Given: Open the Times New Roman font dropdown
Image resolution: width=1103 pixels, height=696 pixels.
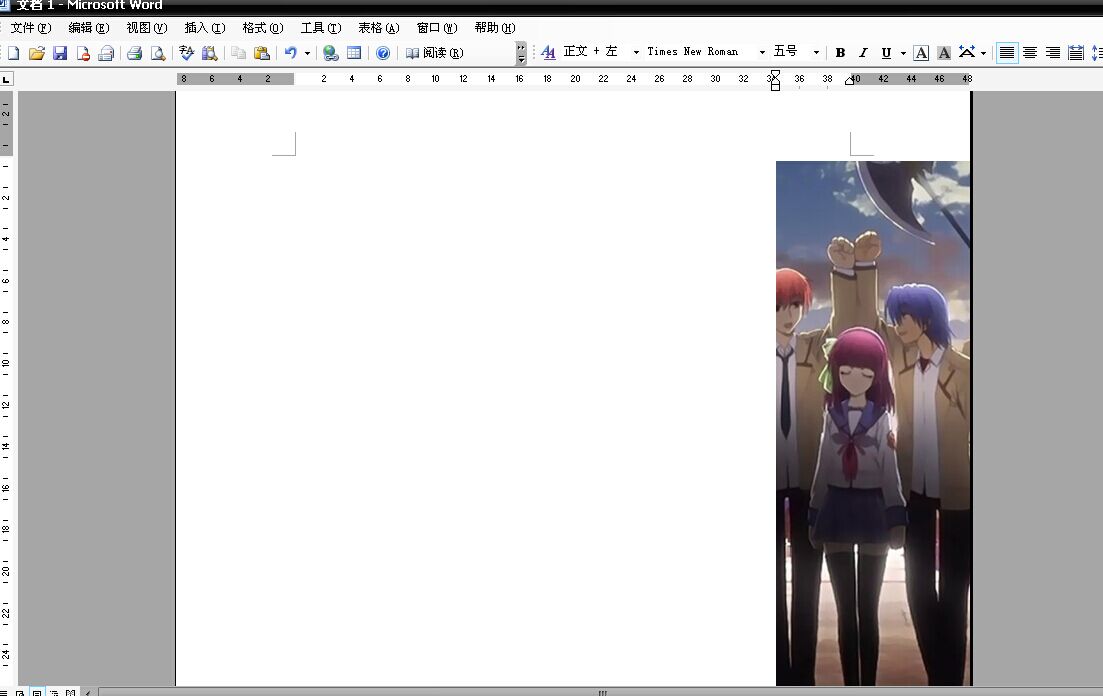Looking at the screenshot, I should [762, 52].
